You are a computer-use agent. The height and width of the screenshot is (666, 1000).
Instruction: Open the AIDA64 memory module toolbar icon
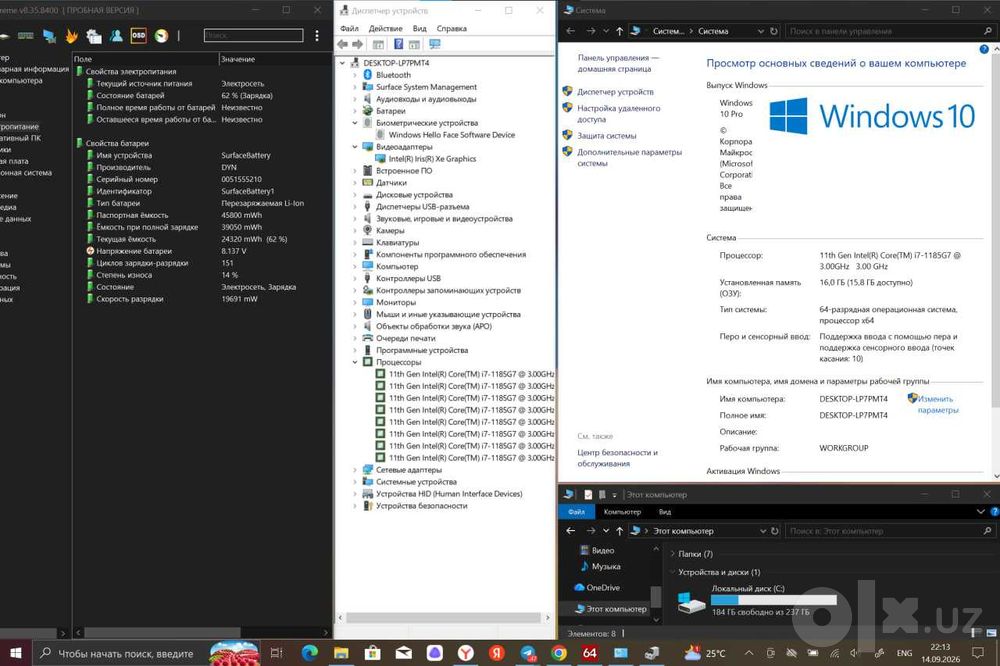26,36
